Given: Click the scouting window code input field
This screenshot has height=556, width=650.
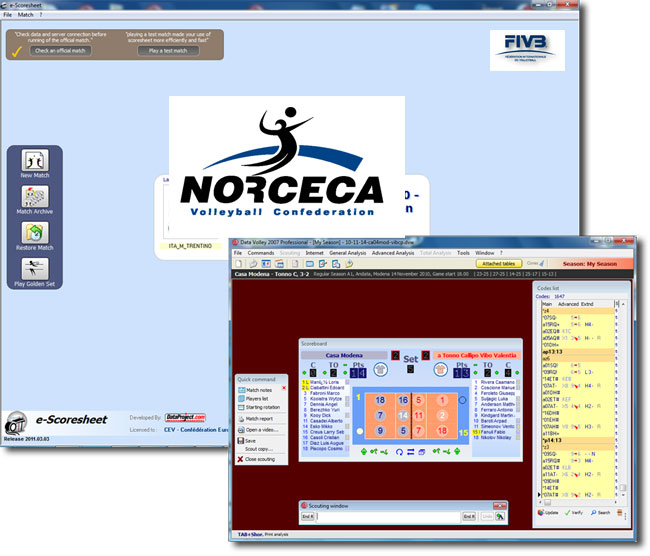Looking at the screenshot, I should click(x=388, y=517).
